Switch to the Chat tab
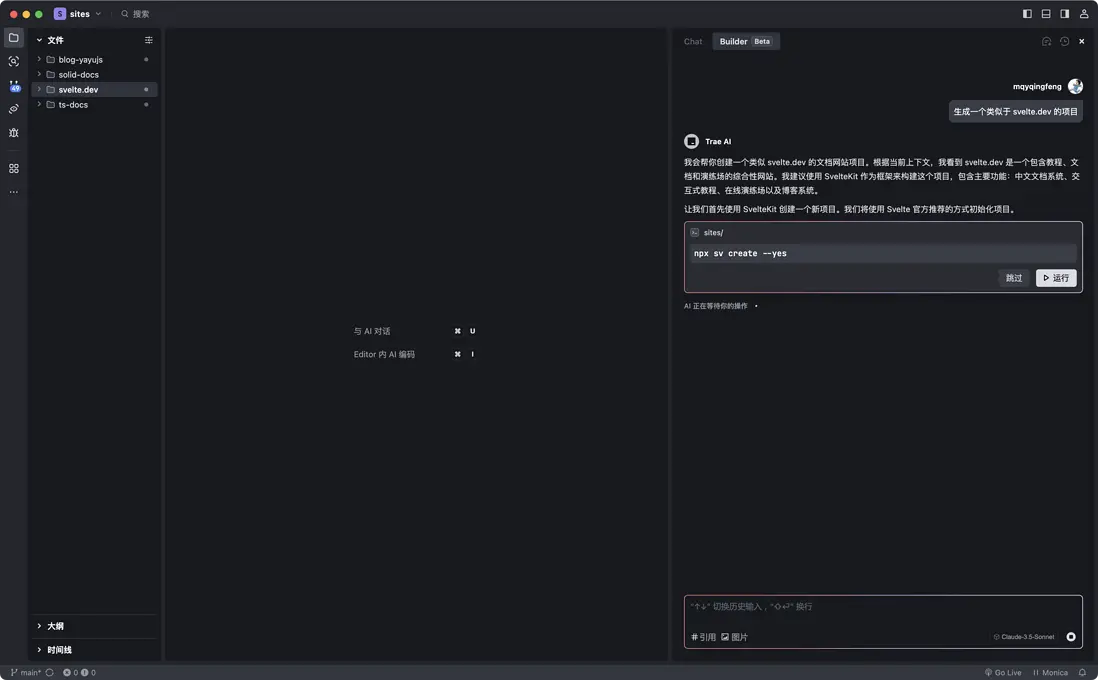Screen dimensions: 1098x680 (x=693, y=41)
